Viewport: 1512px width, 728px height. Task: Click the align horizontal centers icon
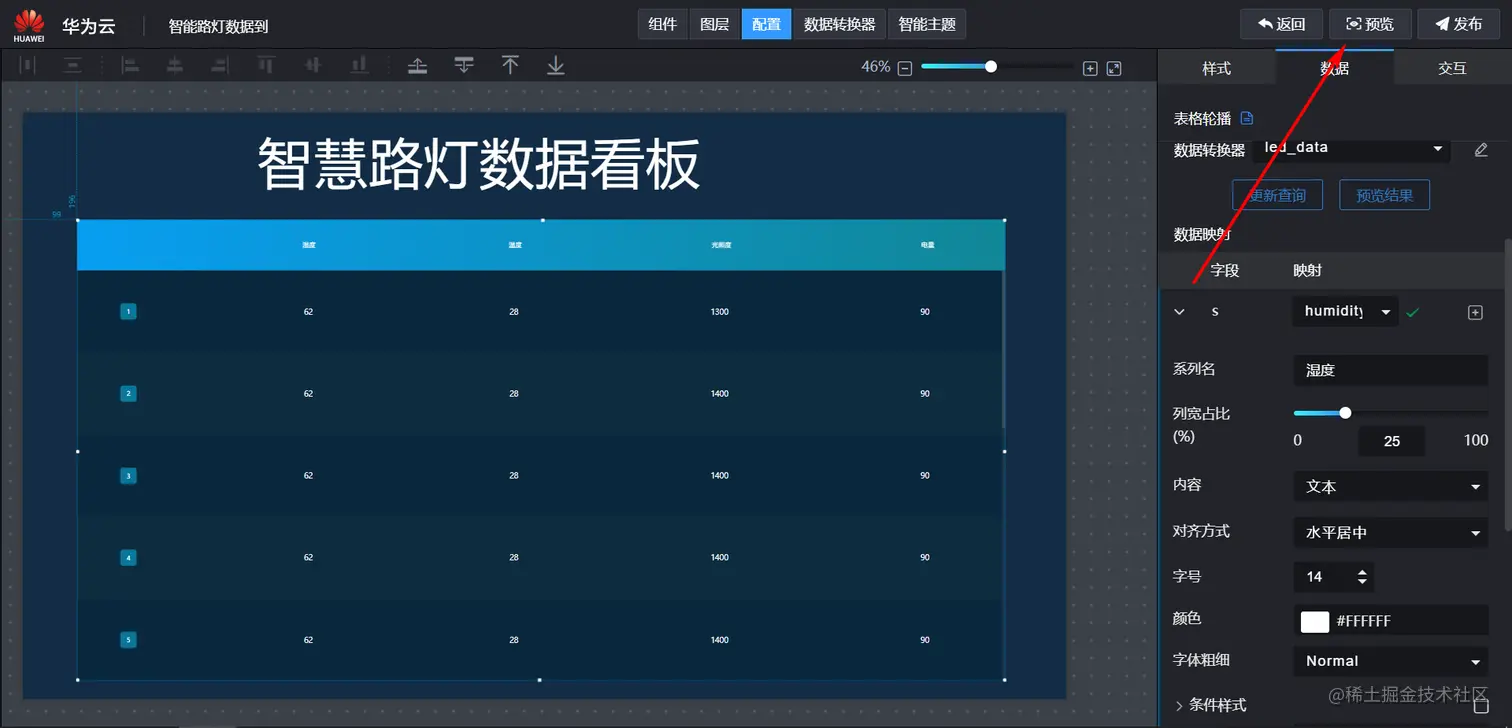[175, 66]
